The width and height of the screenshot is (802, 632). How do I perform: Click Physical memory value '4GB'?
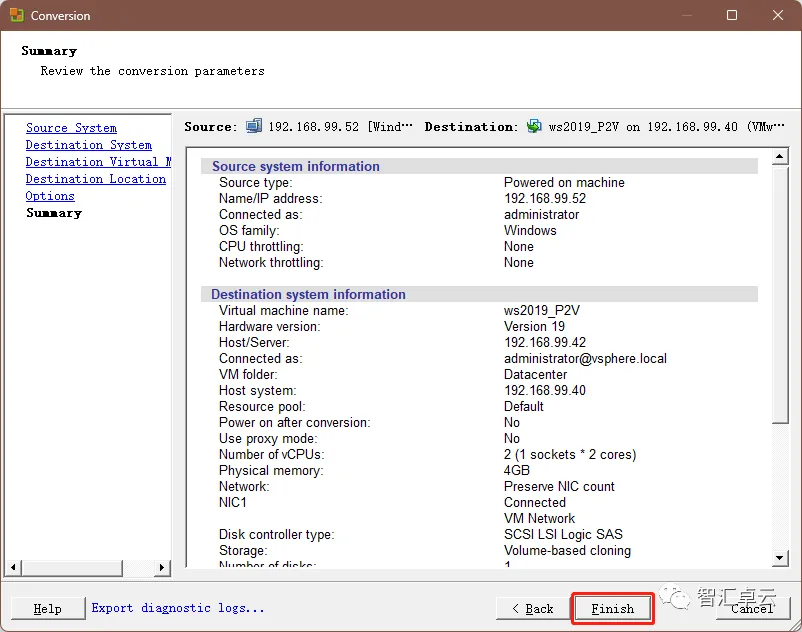tap(517, 470)
